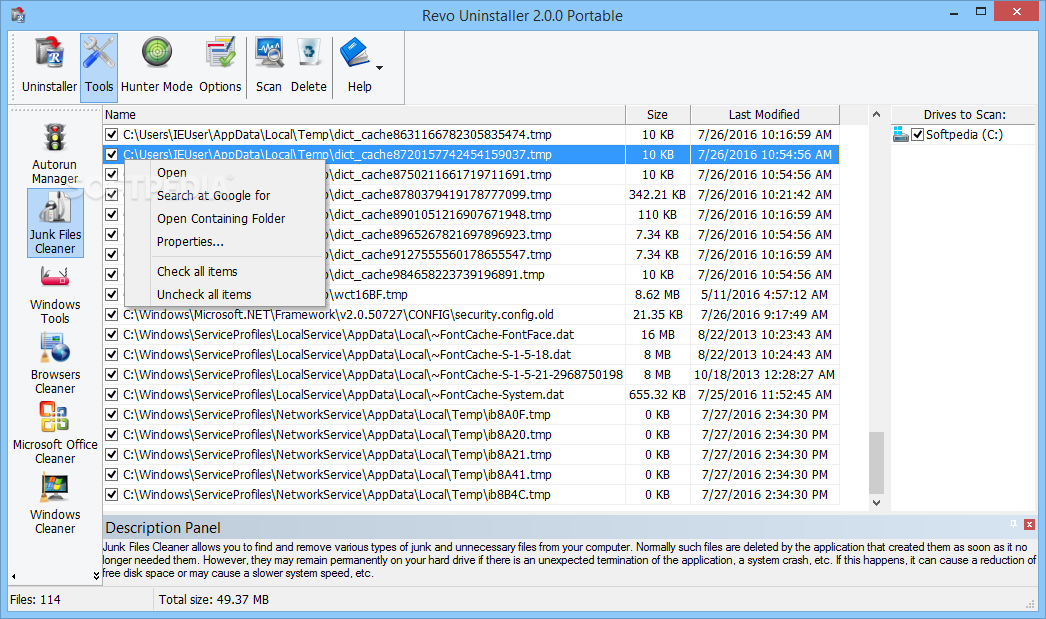Start Scan for junk files
Viewport: 1046px width, 619px height.
click(269, 66)
